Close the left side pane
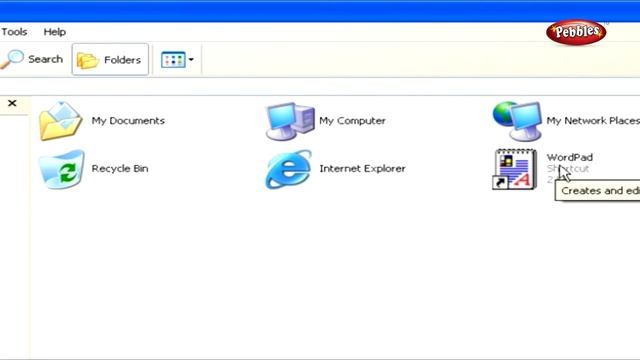Screen dimensions: 640x360 pyautogui.click(x=12, y=103)
